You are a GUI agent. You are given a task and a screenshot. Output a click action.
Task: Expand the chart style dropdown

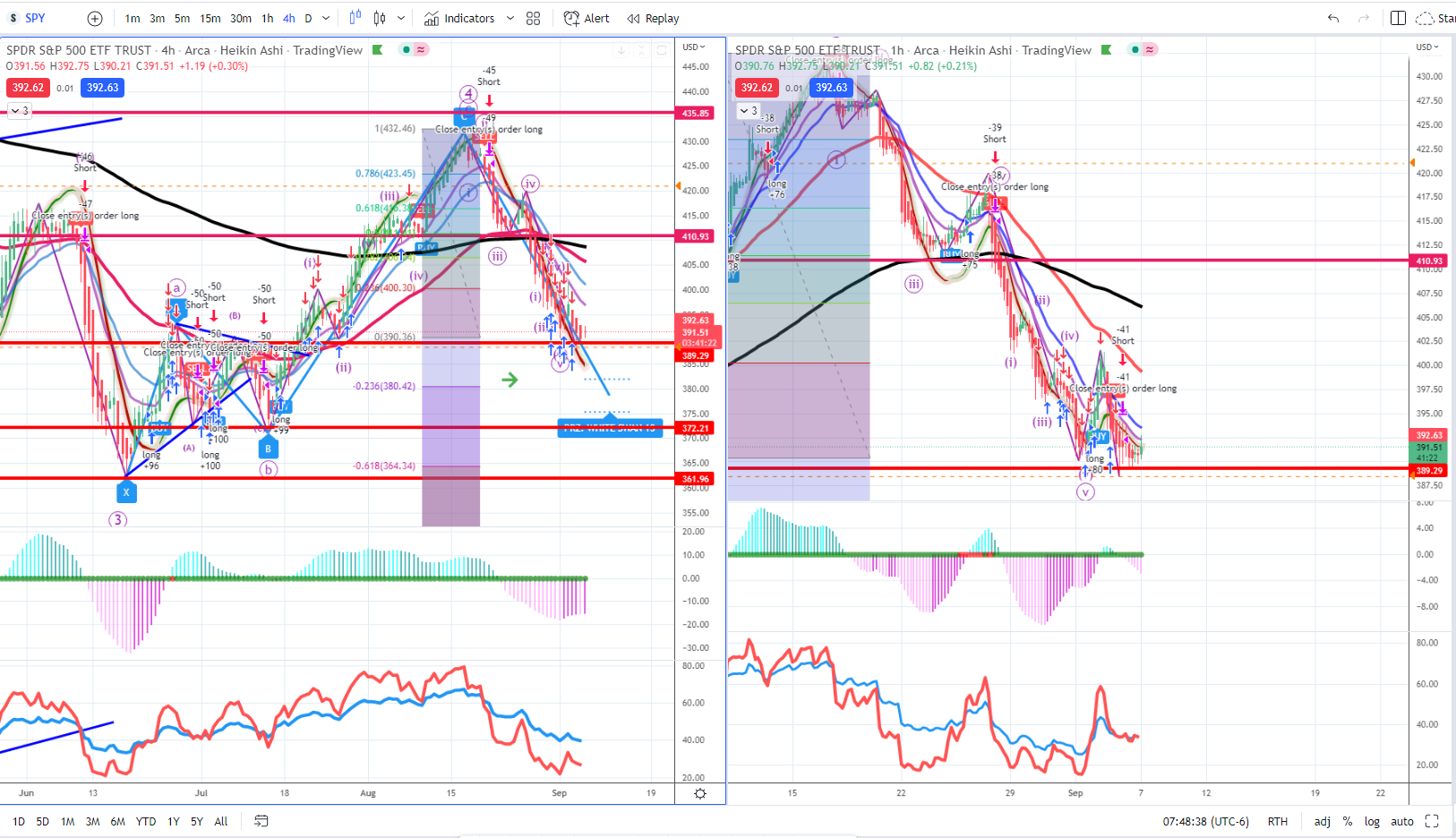401,18
